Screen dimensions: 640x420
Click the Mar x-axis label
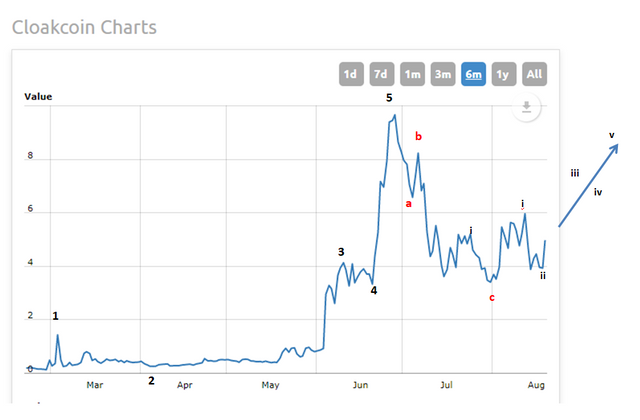[95, 383]
